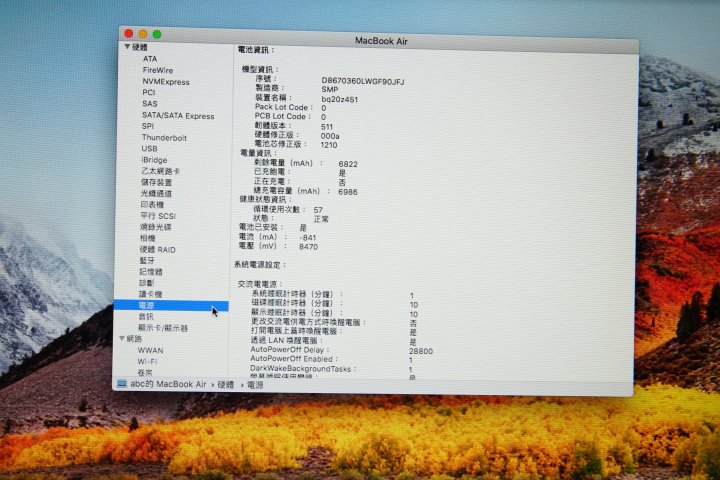
Task: Click firmware version value 511
Action: (x=327, y=127)
